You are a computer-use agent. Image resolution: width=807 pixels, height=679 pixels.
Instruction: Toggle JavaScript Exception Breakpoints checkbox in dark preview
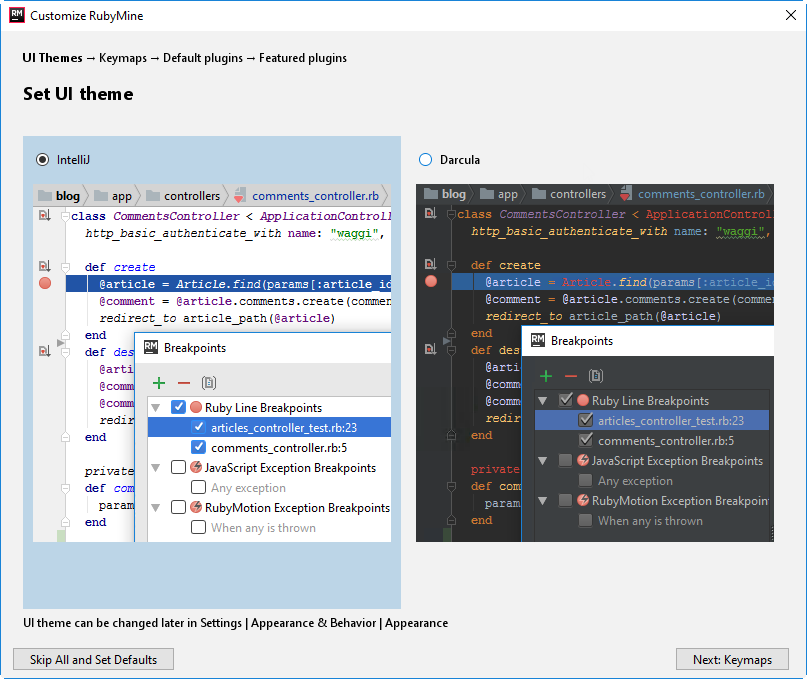pyautogui.click(x=565, y=461)
